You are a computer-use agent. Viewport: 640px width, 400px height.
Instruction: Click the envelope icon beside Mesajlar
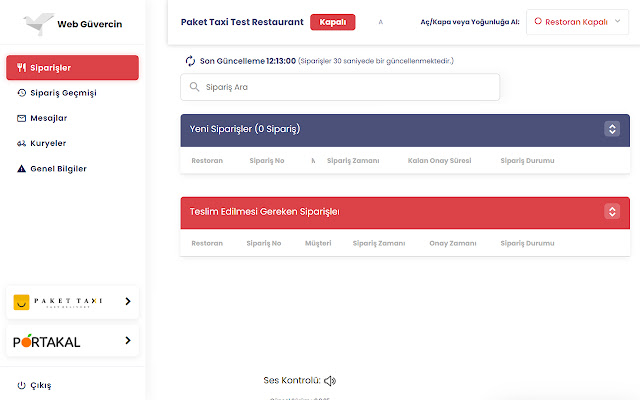click(21, 118)
